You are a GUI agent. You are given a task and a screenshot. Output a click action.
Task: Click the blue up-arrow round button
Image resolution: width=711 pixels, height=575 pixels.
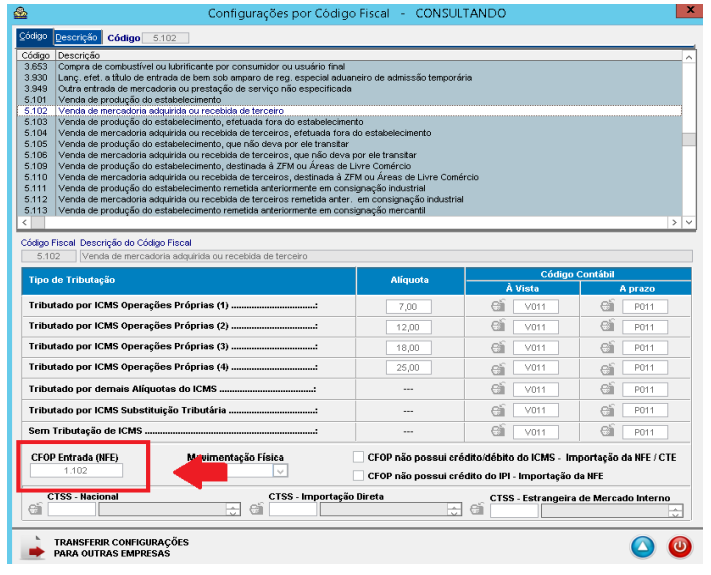(643, 547)
